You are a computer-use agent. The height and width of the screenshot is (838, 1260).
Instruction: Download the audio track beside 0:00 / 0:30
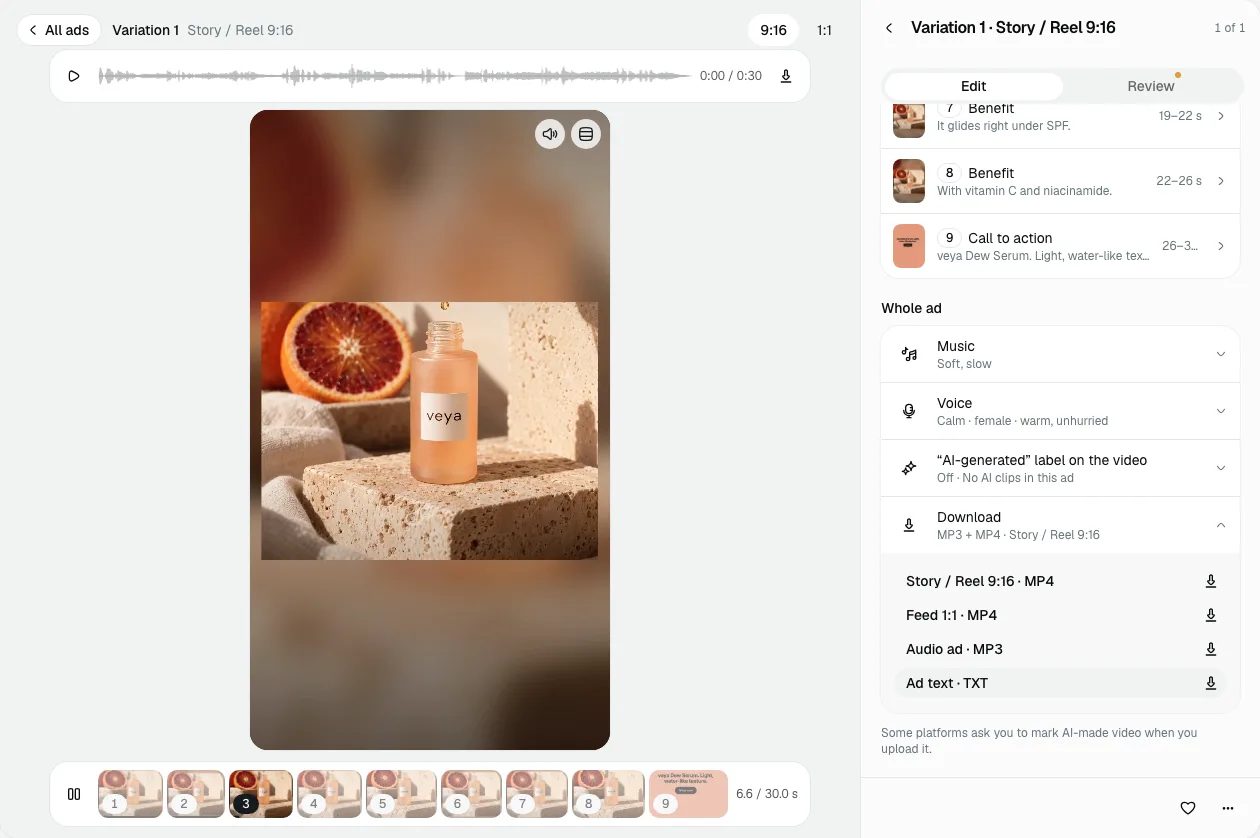tap(786, 76)
